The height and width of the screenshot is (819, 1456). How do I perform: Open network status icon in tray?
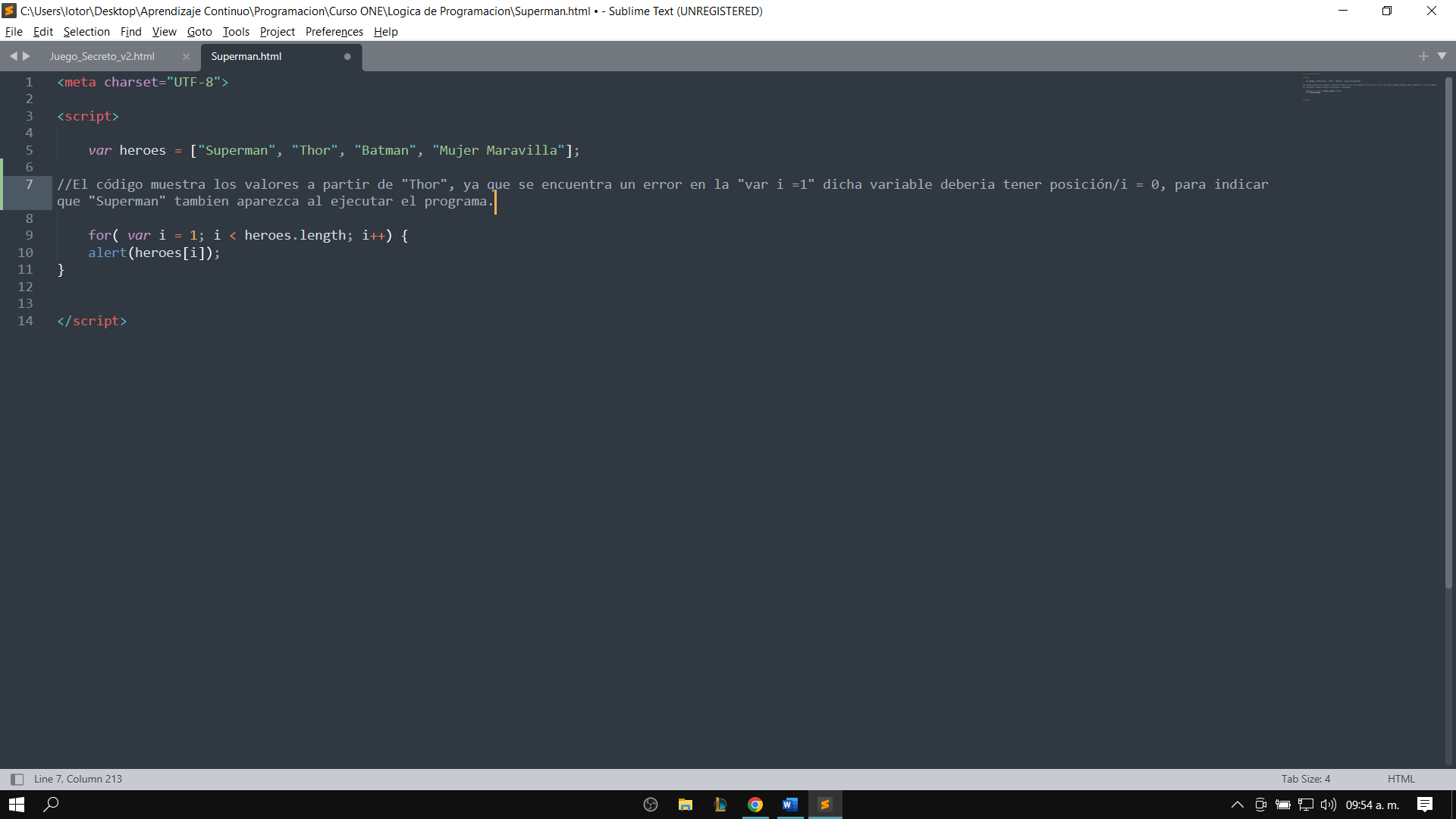1306,805
